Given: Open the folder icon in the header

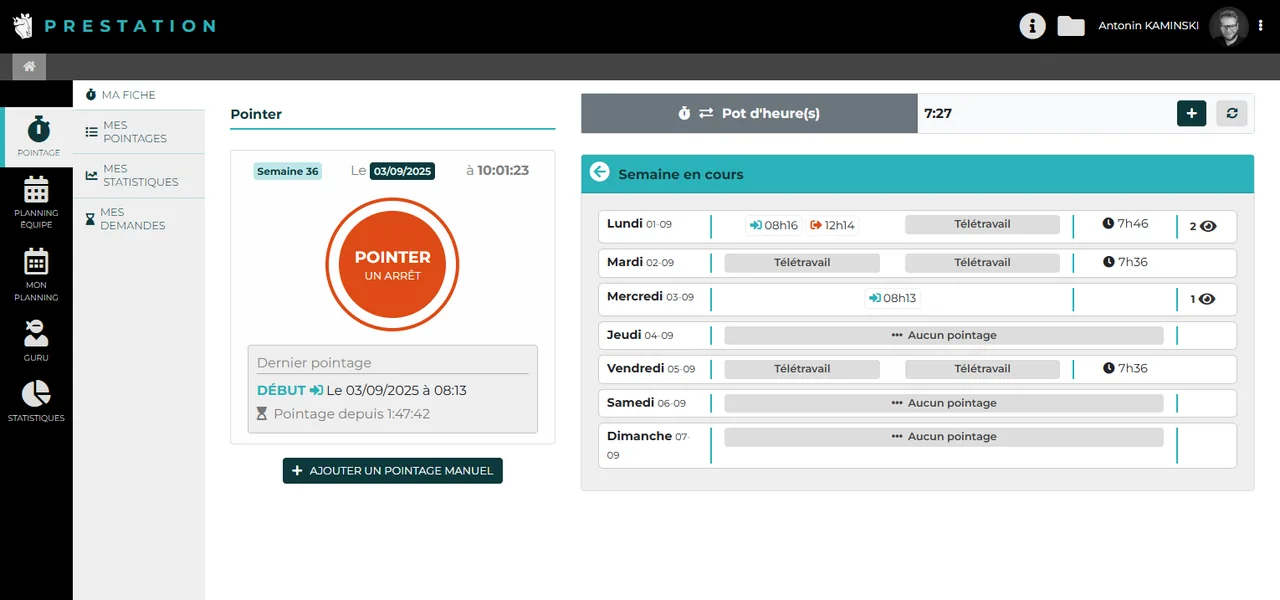Looking at the screenshot, I should 1071,26.
